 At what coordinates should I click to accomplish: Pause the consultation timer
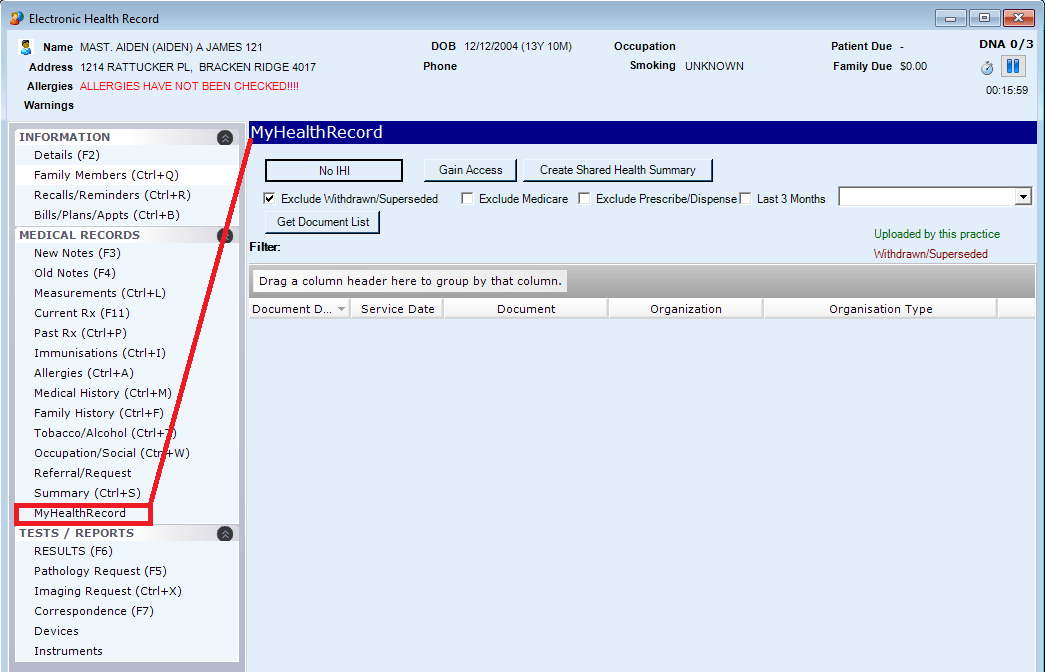click(1013, 66)
